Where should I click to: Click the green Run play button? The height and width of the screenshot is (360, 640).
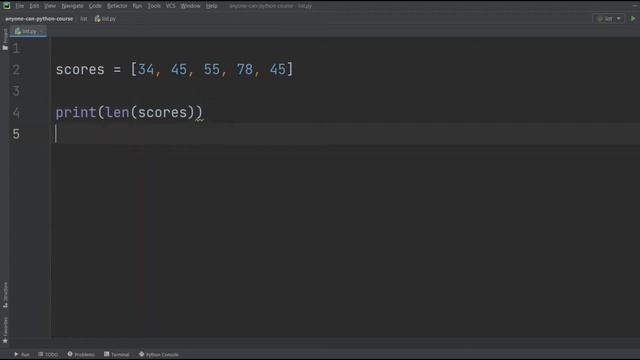[x=633, y=19]
